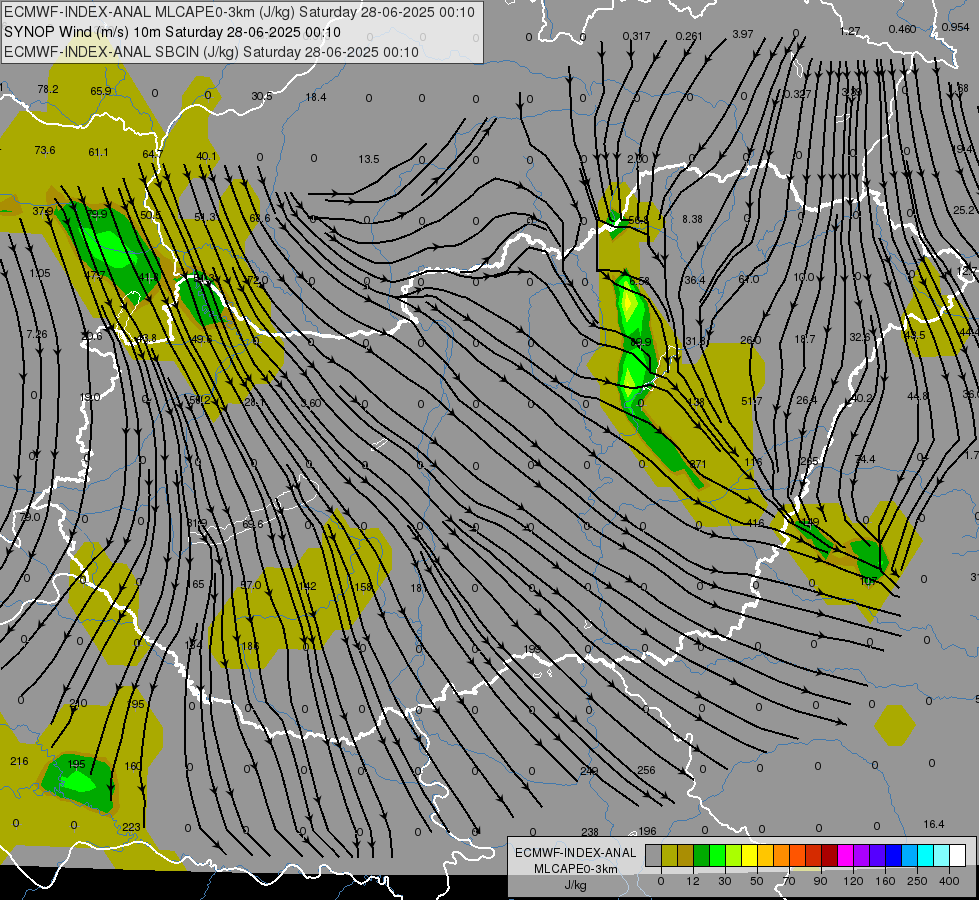
Task: Click the map value 40.1
Action: coord(206,156)
